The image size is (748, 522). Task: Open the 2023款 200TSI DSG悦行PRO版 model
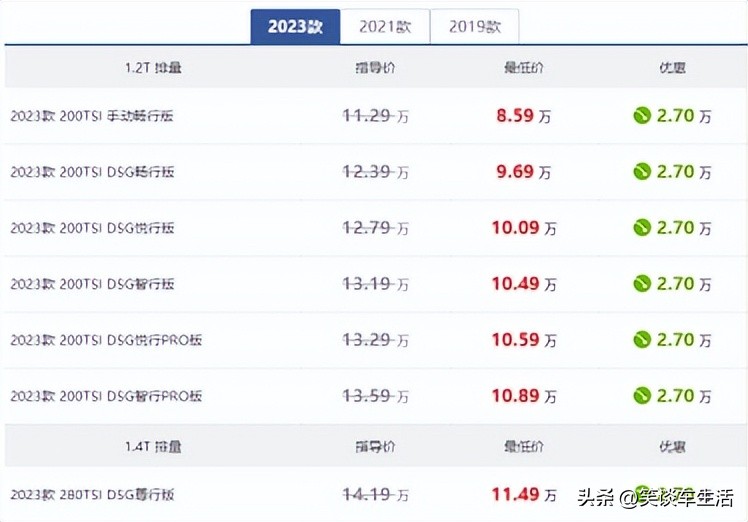coord(106,340)
